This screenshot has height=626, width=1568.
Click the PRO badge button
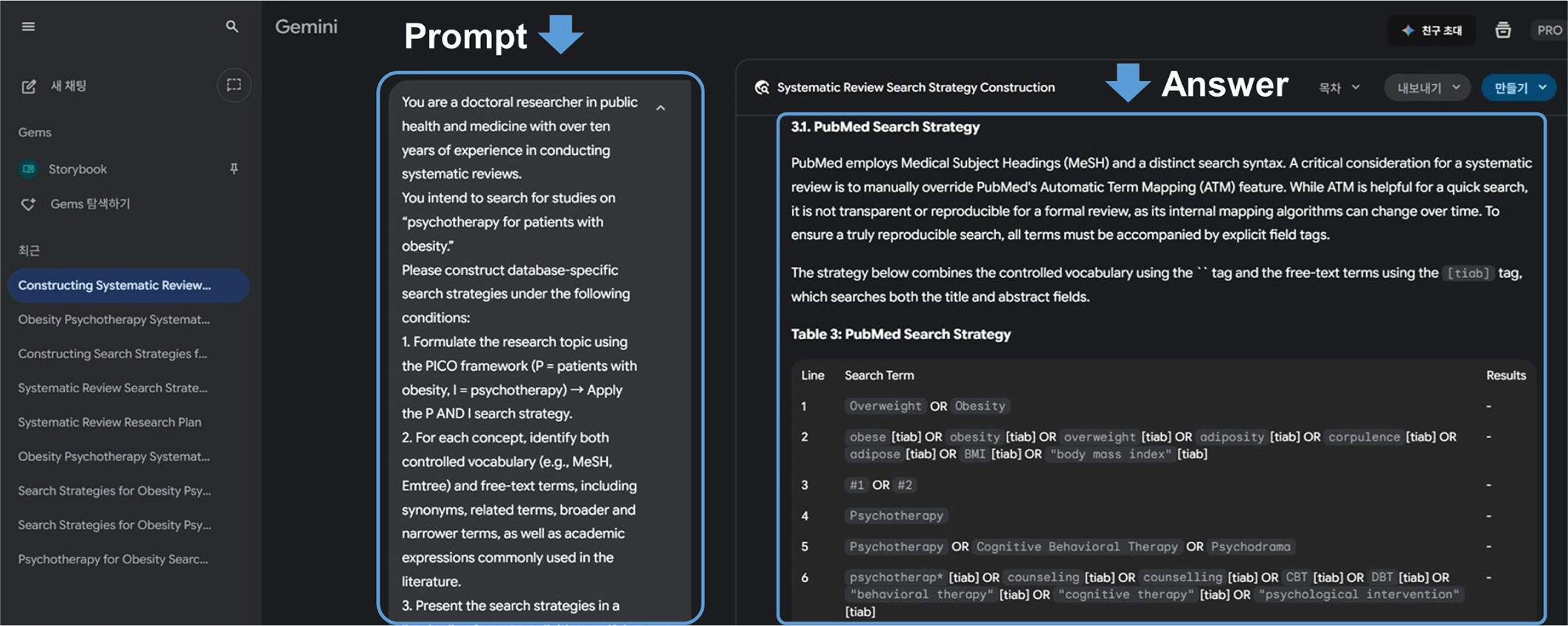[x=1549, y=30]
